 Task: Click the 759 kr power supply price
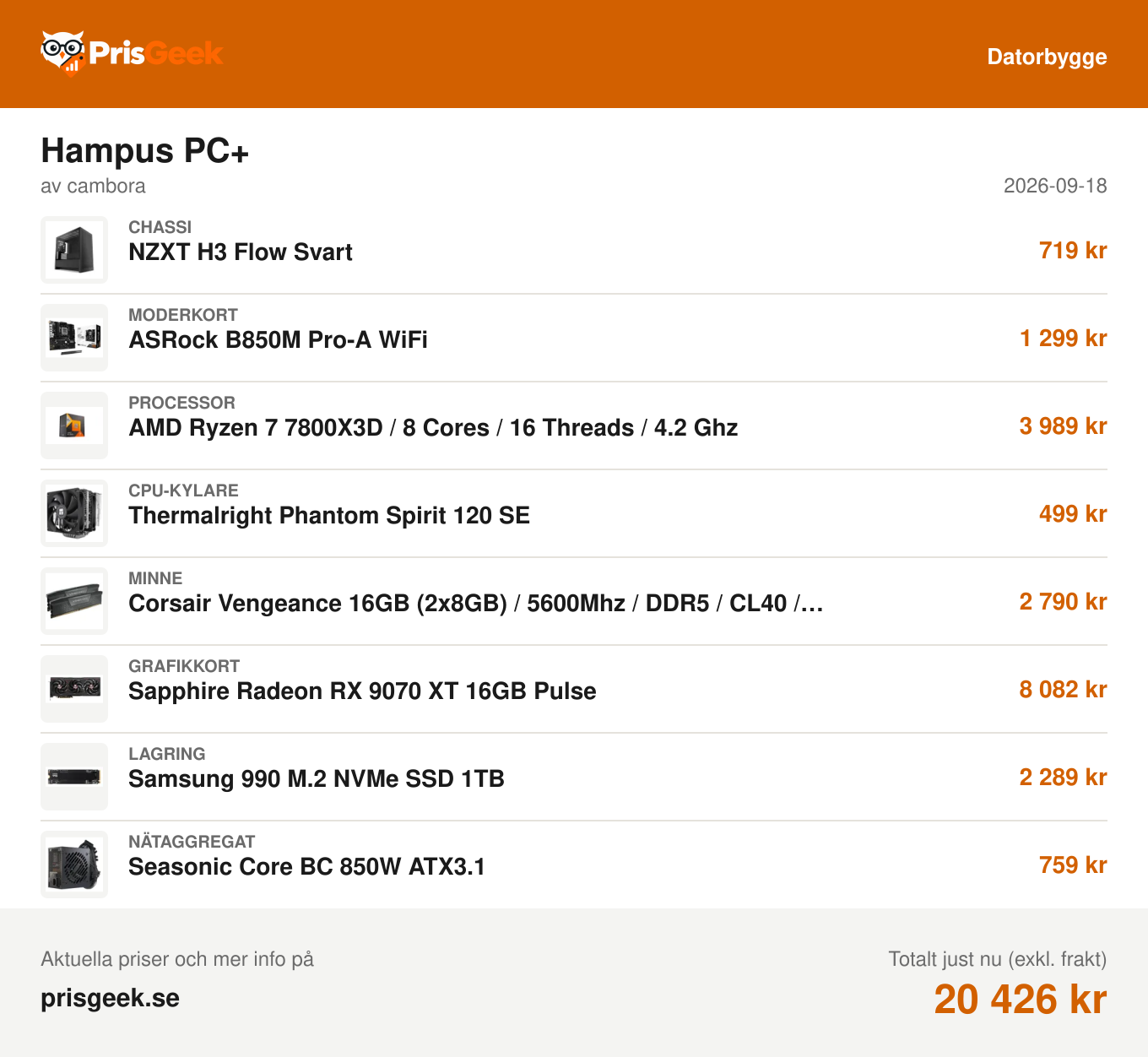[x=1073, y=865]
